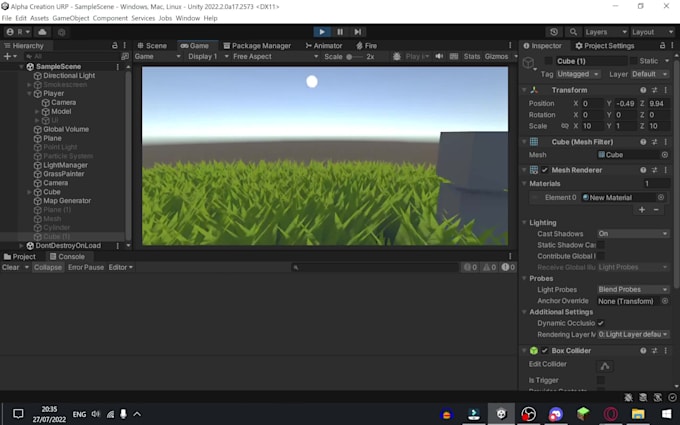
Task: Open the Layout dropdown in toolbar
Action: pyautogui.click(x=651, y=32)
